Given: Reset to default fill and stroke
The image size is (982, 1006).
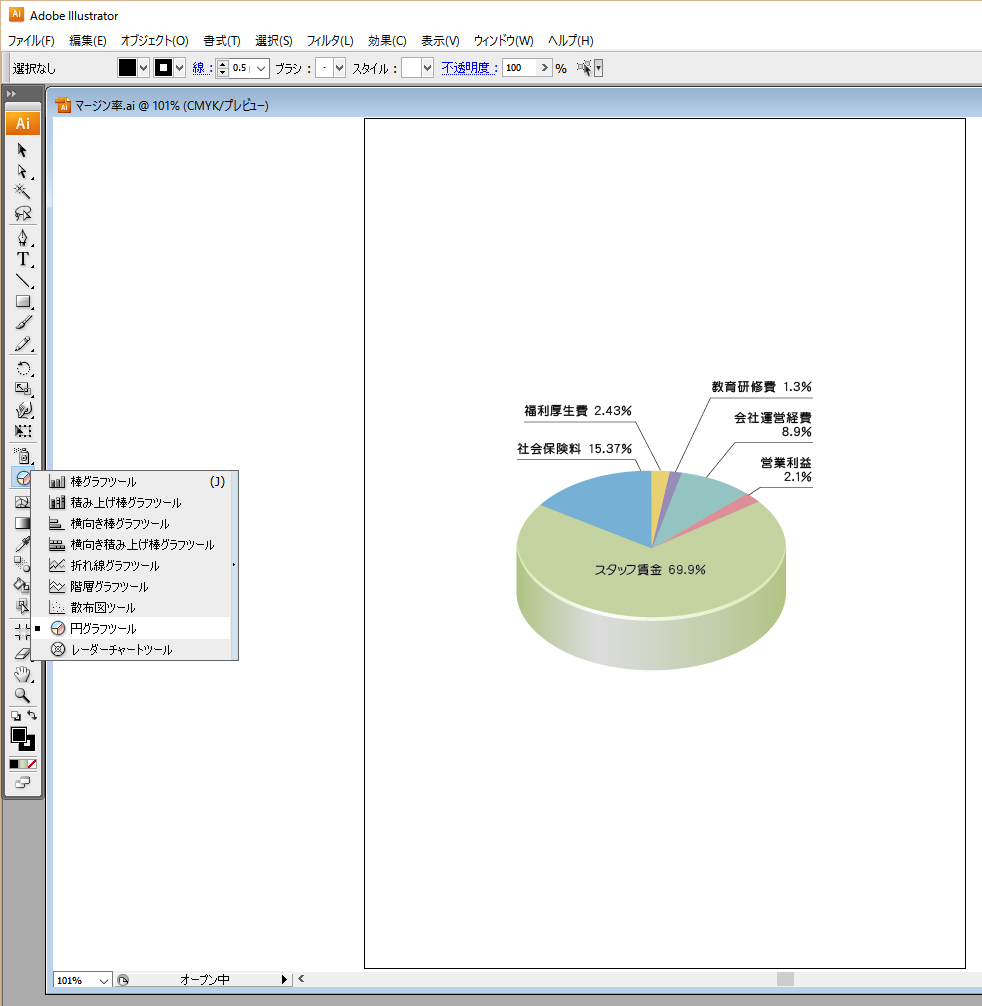Looking at the screenshot, I should (14, 716).
